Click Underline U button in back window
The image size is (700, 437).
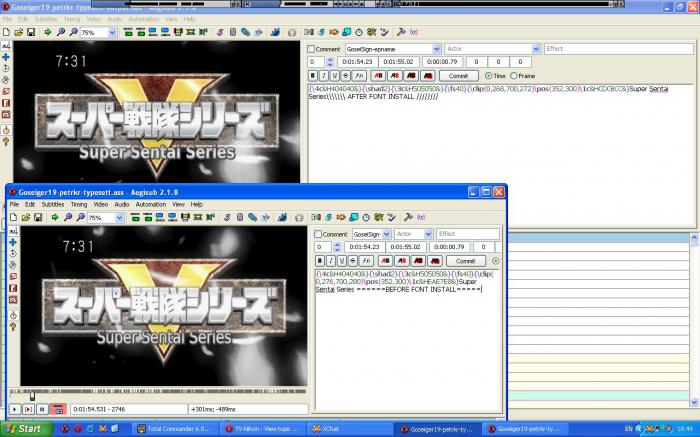pyautogui.click(x=334, y=76)
